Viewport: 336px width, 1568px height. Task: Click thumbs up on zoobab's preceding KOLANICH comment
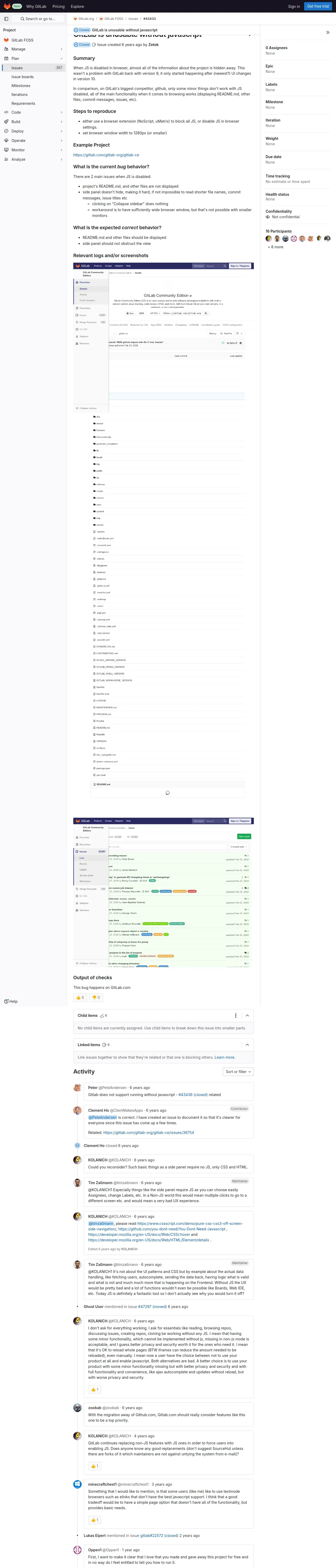[94, 1390]
